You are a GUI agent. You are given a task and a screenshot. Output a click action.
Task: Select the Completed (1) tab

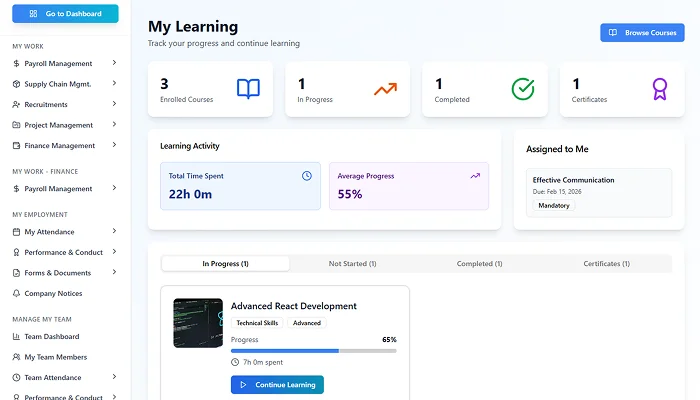[x=480, y=264]
